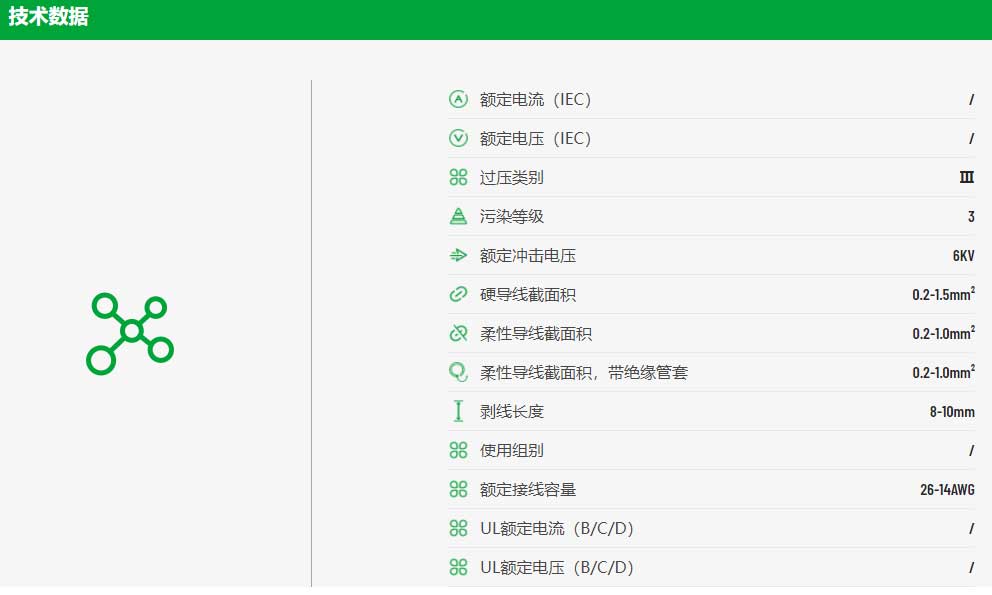Click the arrow icon beside 额定冲击电压
992x595 pixels.
click(458, 255)
